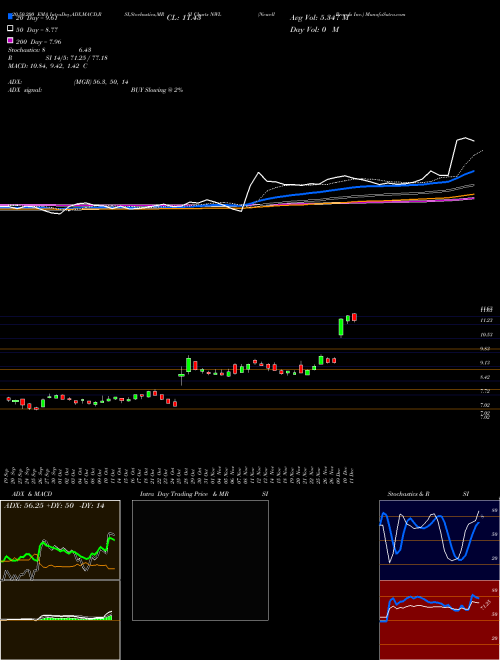
Task: Click the '(MGR) 56.3, 50, 14' ADX values
Action: click(101, 82)
